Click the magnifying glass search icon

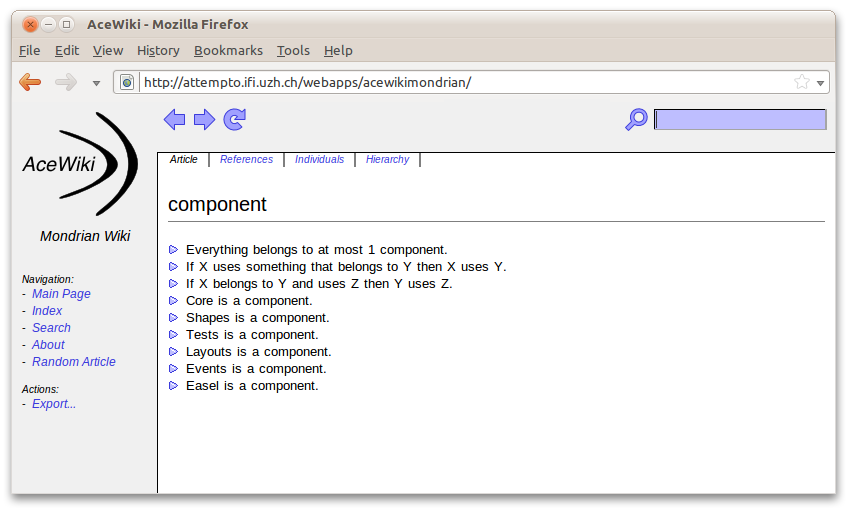pos(636,120)
